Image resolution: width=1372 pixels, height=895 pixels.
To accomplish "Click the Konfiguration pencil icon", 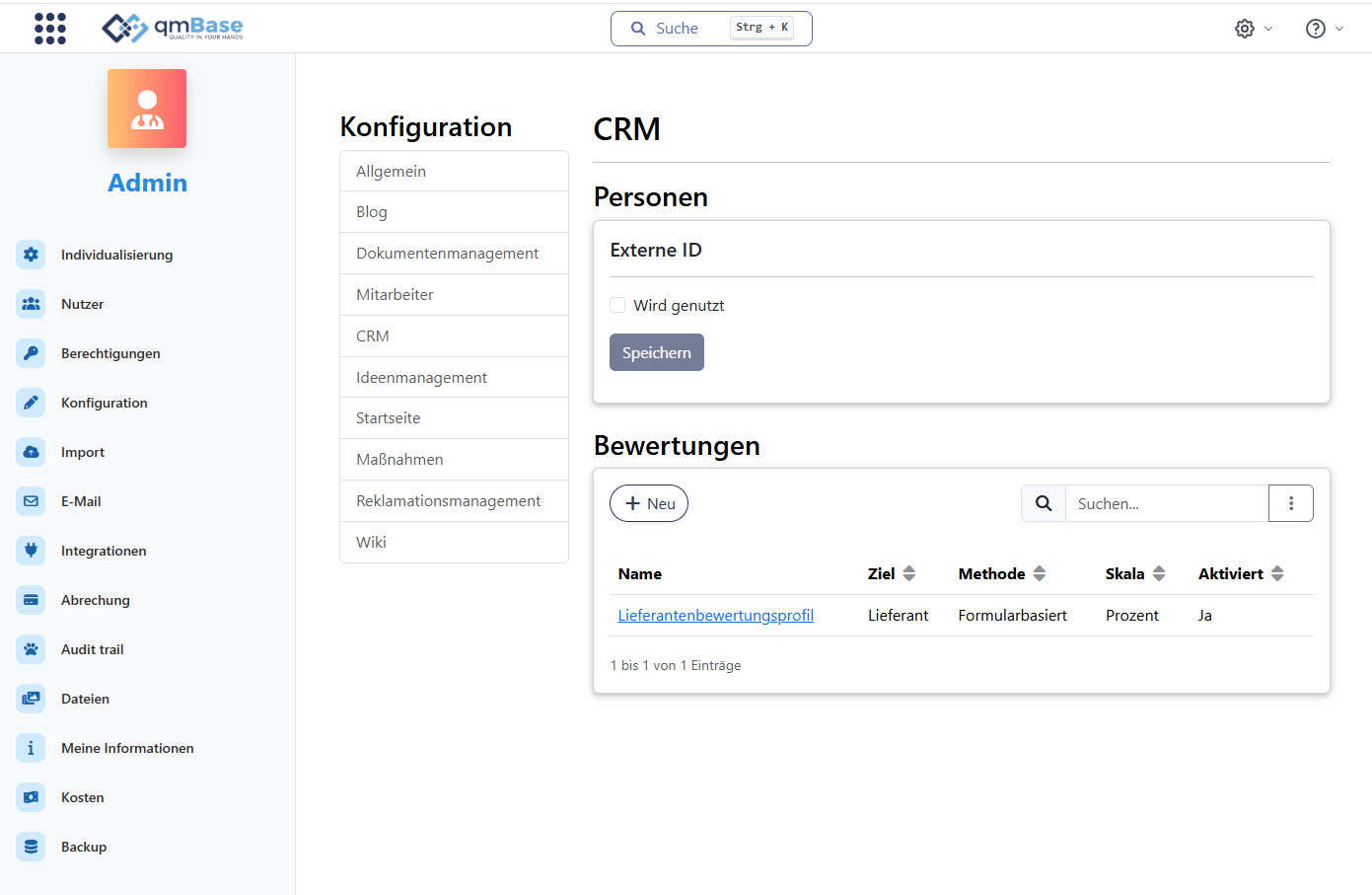I will coord(31,403).
